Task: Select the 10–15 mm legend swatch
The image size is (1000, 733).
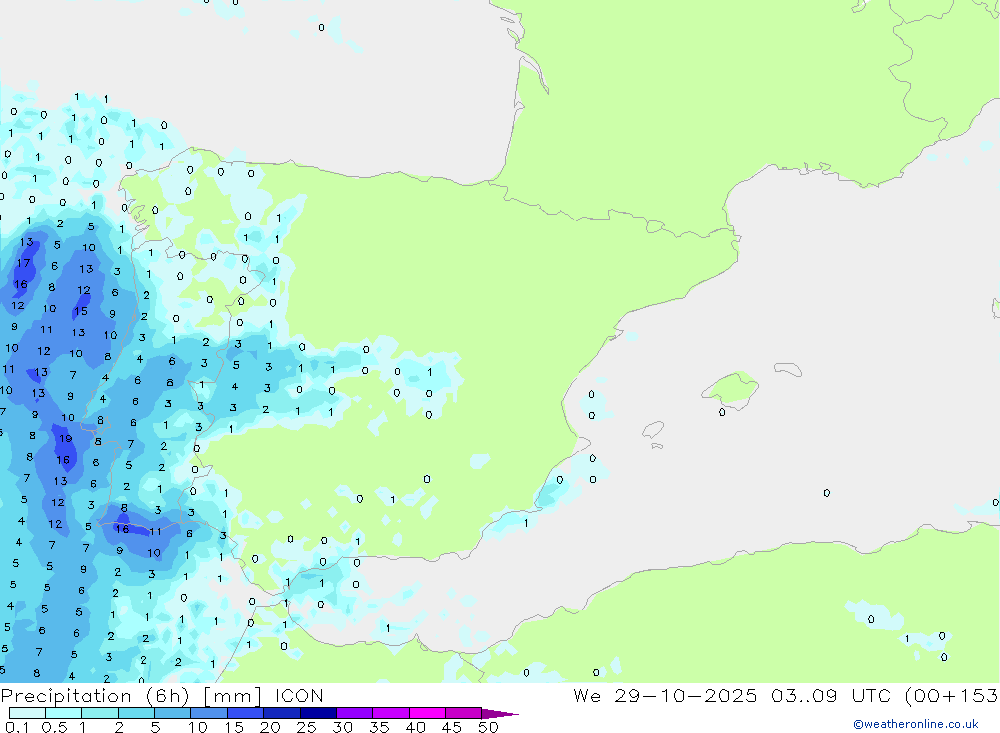Action: [x=209, y=713]
